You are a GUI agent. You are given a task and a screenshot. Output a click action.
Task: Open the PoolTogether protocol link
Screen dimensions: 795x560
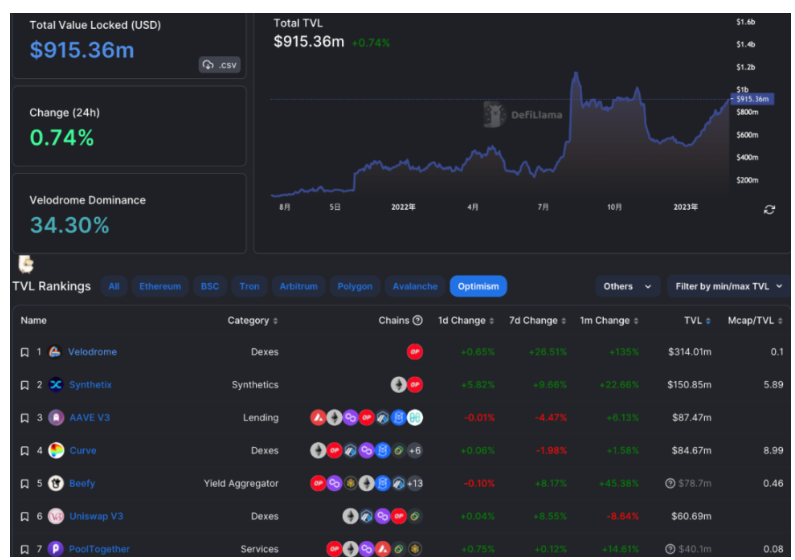point(99,549)
